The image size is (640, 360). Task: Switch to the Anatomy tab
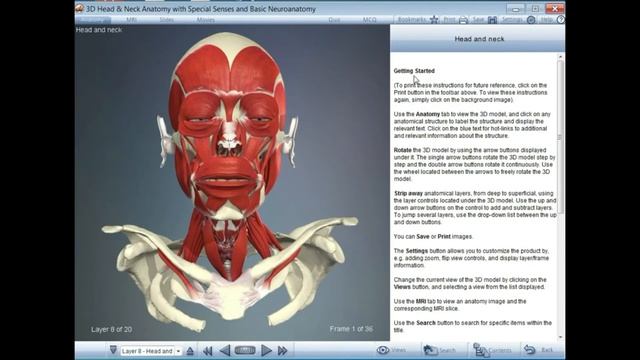[x=93, y=20]
